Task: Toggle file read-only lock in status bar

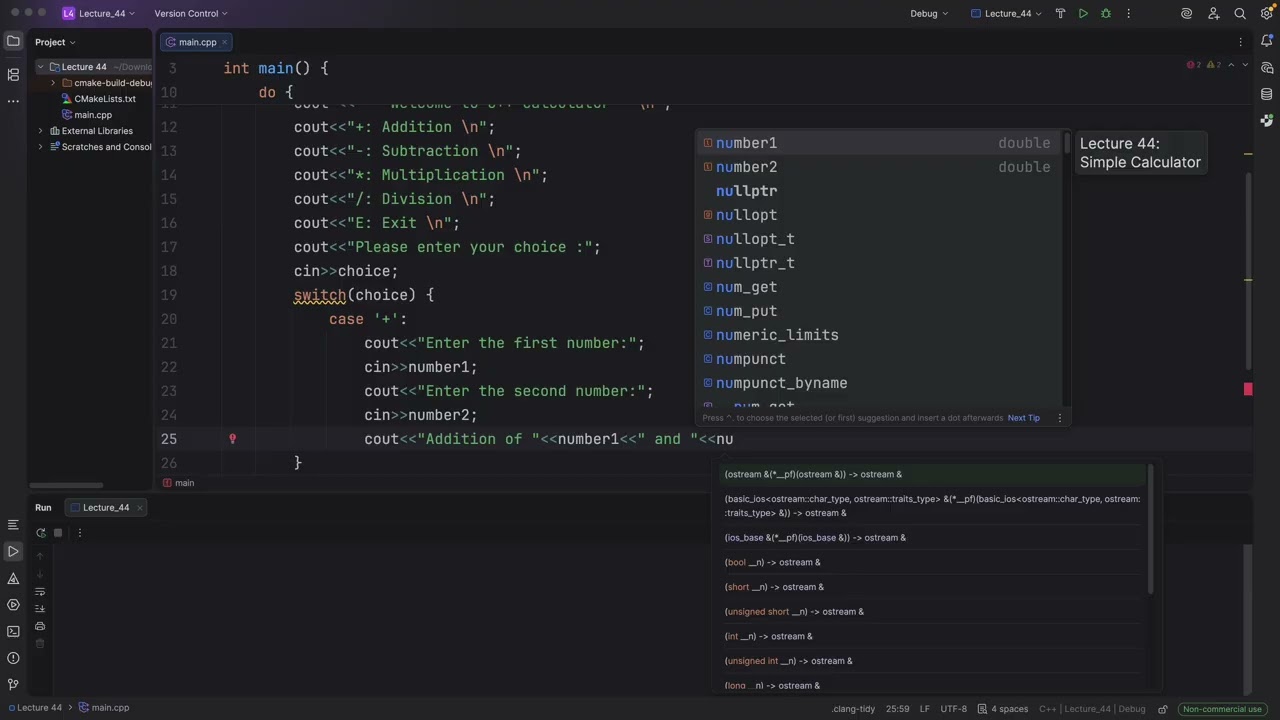Action: tap(1163, 709)
